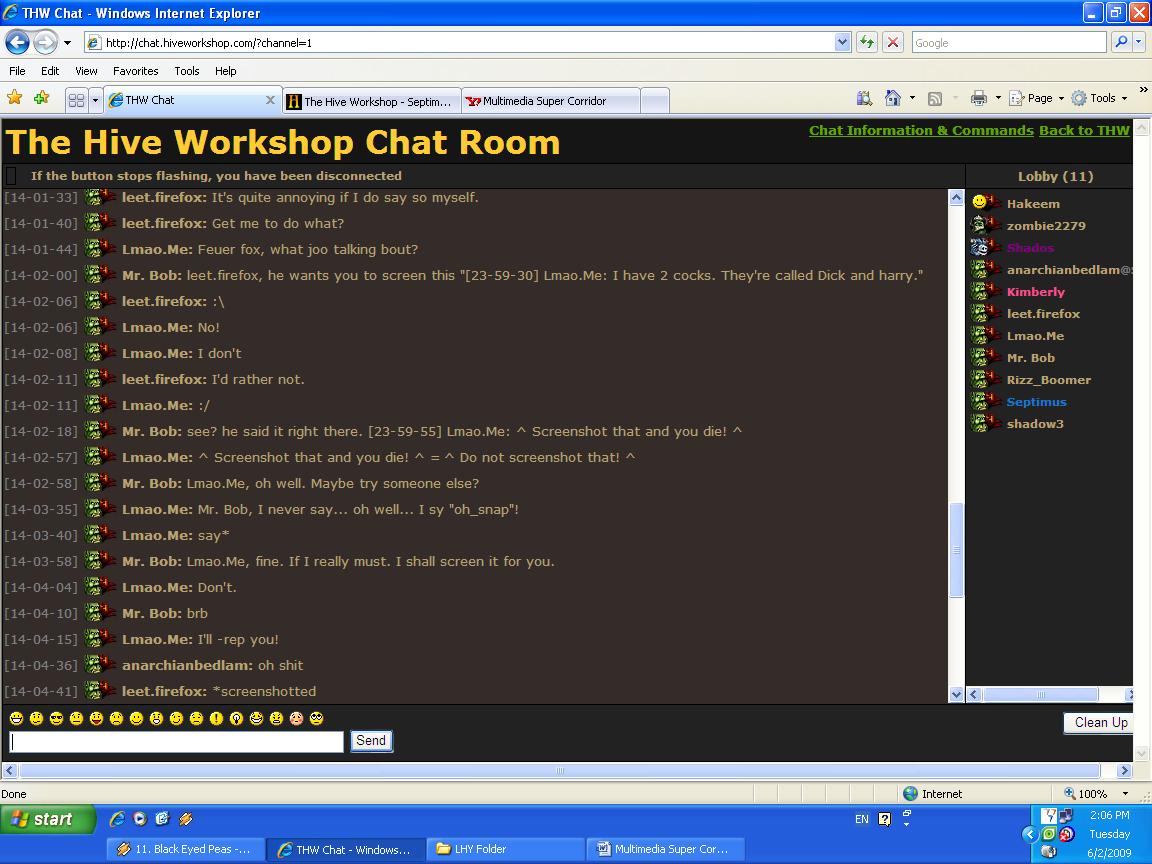Open Quick Tabs grid icon
This screenshot has height=864, width=1152.
(x=76, y=100)
